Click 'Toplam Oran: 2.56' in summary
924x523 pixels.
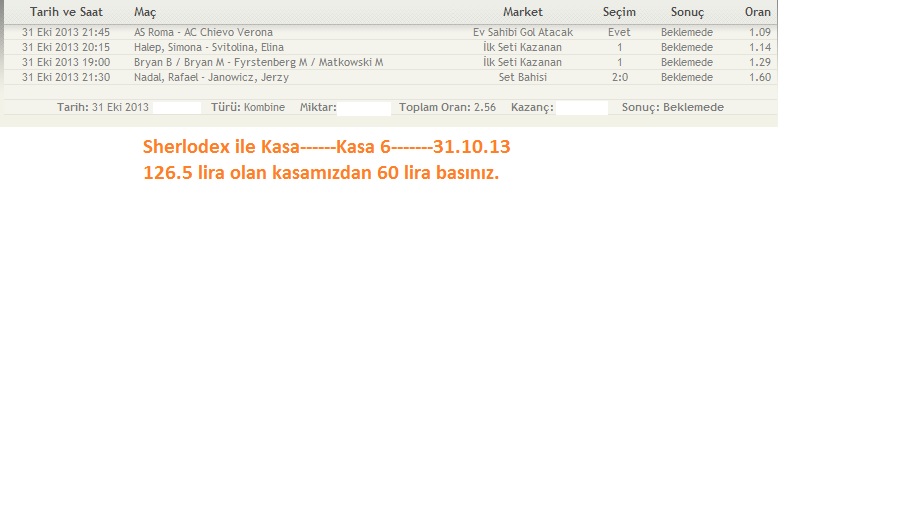tap(447, 107)
